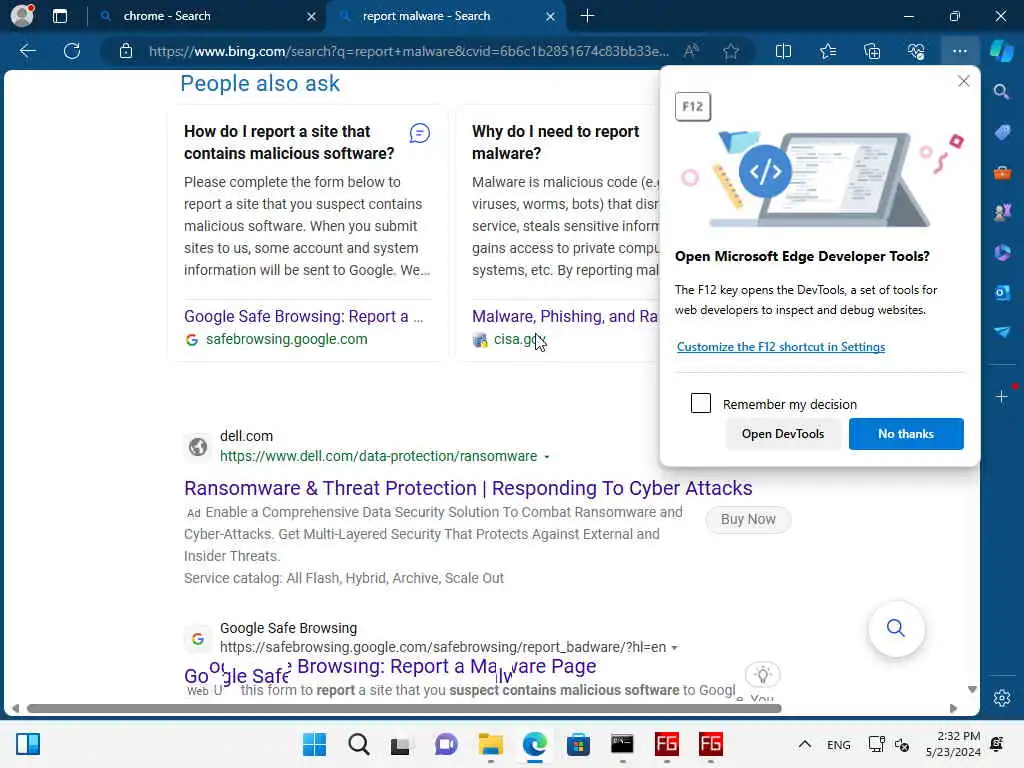View site information lock icon

[x=126, y=51]
